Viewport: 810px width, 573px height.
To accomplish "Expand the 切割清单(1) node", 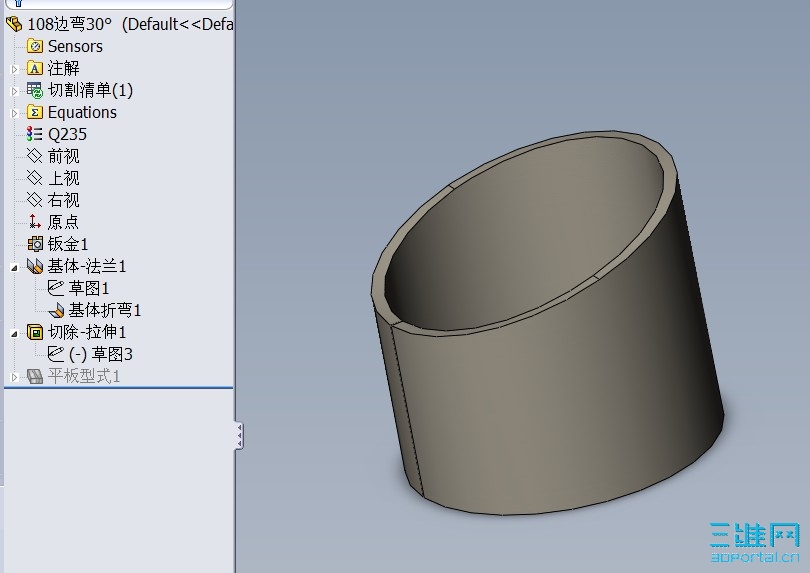I will pyautogui.click(x=14, y=91).
